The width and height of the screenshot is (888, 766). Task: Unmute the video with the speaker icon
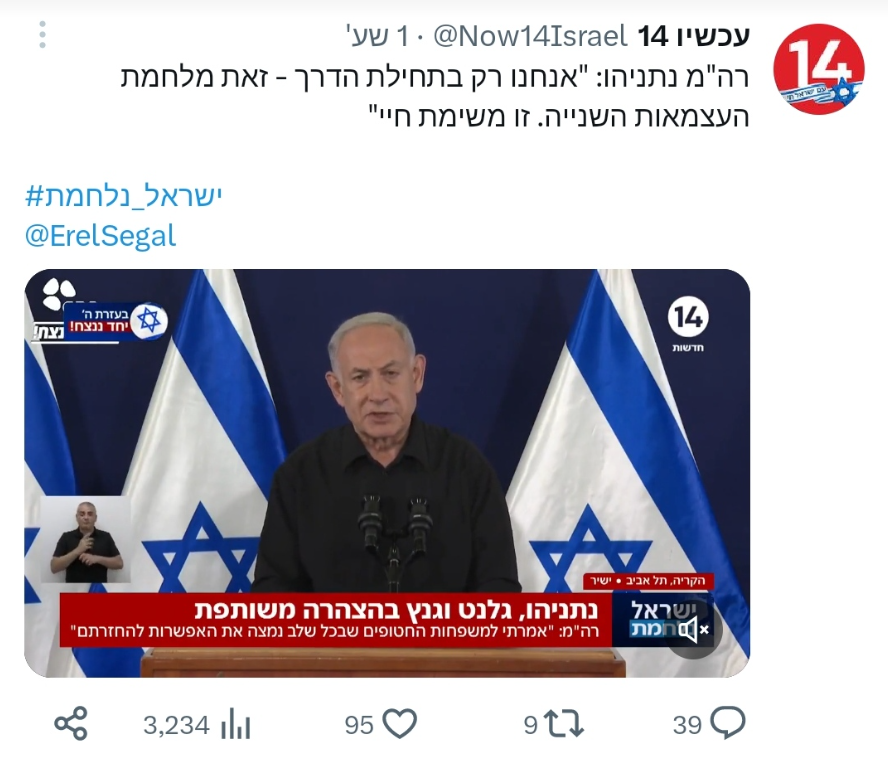(x=693, y=630)
